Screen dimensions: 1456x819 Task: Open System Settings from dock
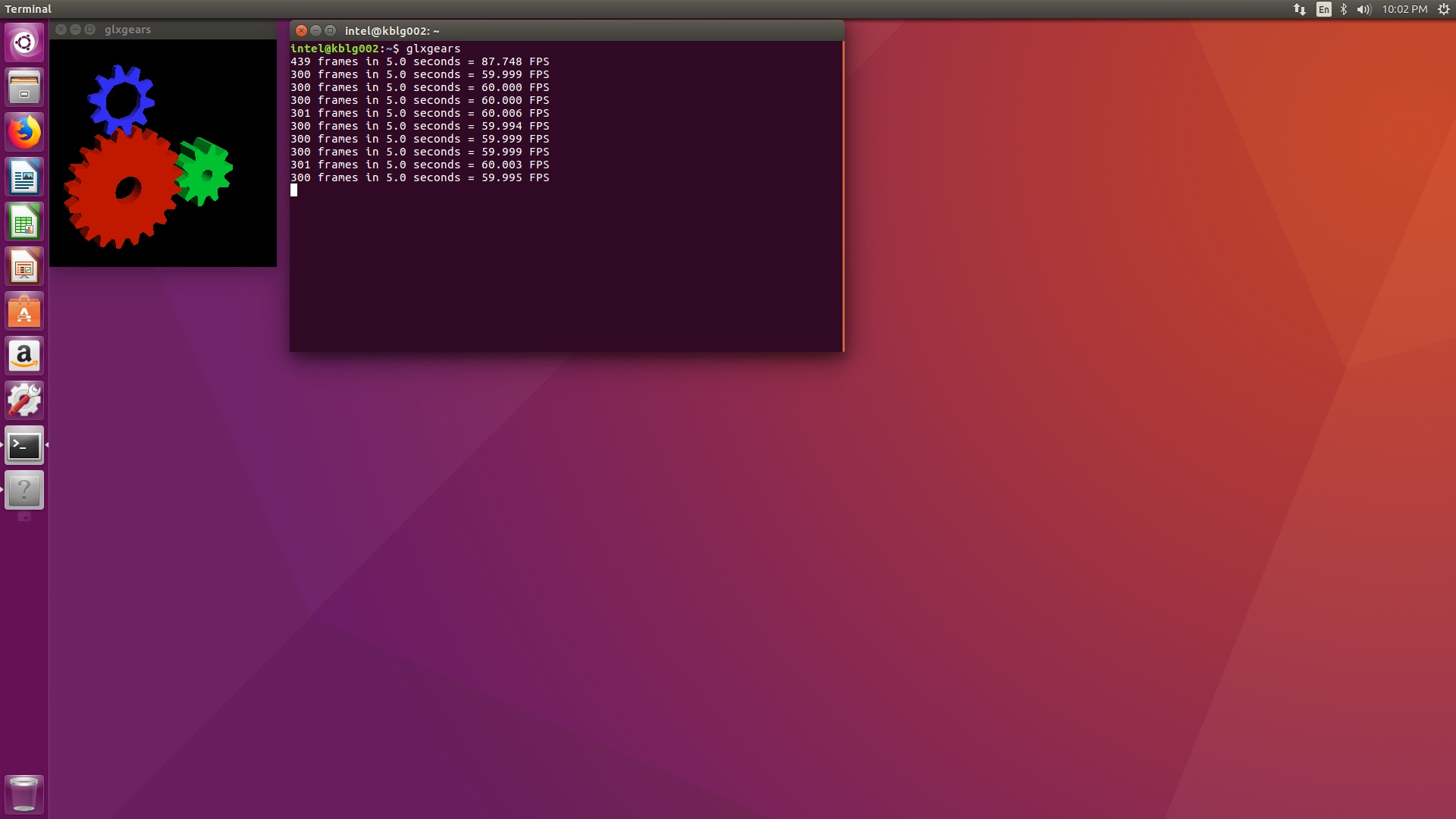[24, 401]
